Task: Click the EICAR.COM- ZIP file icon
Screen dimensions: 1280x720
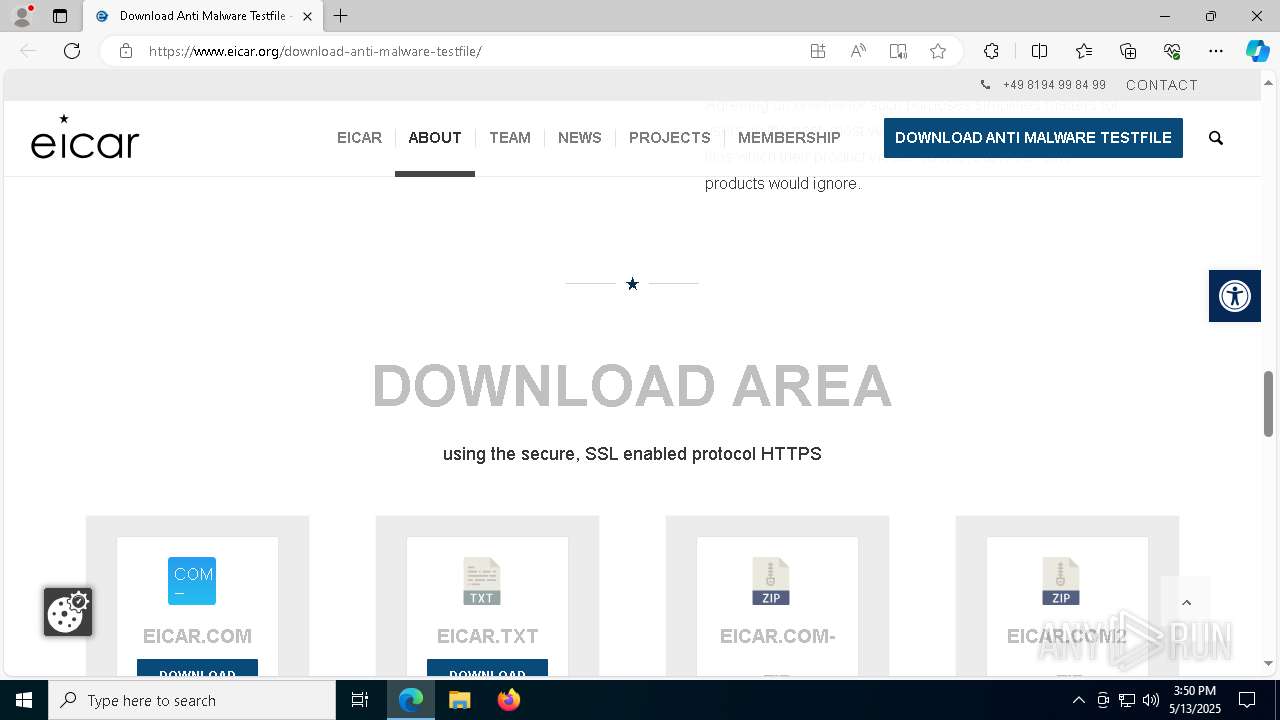Action: tap(771, 581)
